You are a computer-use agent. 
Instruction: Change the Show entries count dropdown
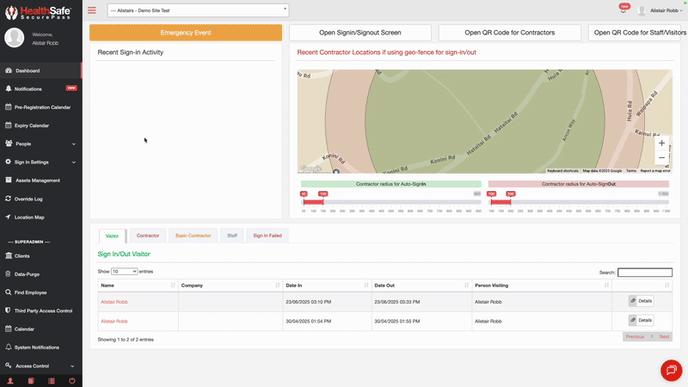[x=124, y=272]
